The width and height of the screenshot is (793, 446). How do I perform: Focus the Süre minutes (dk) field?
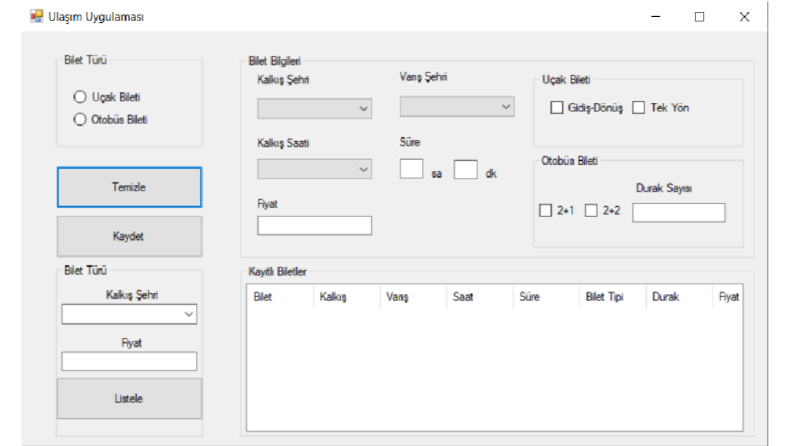coord(466,169)
